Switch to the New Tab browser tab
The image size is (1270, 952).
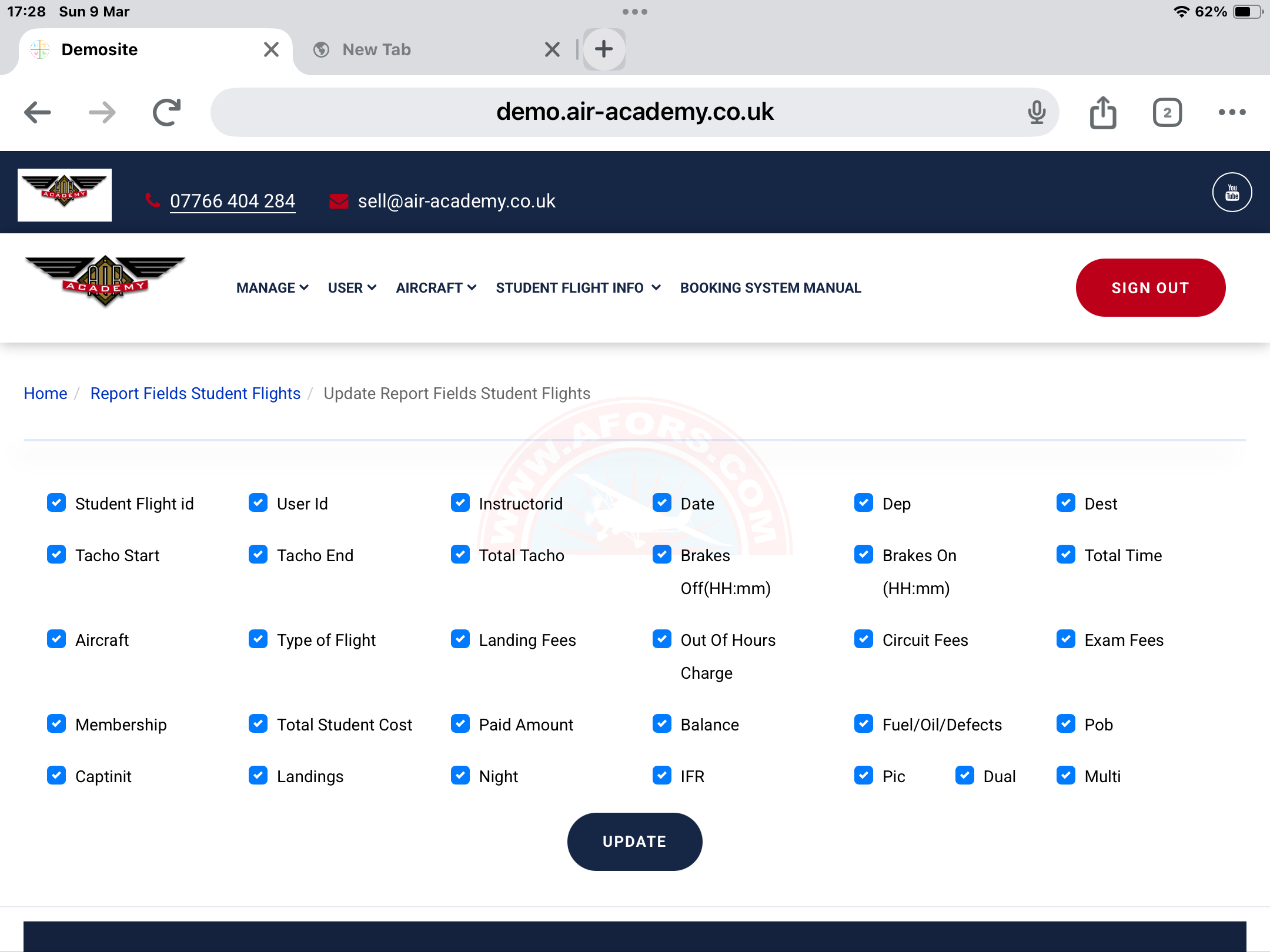click(x=377, y=49)
